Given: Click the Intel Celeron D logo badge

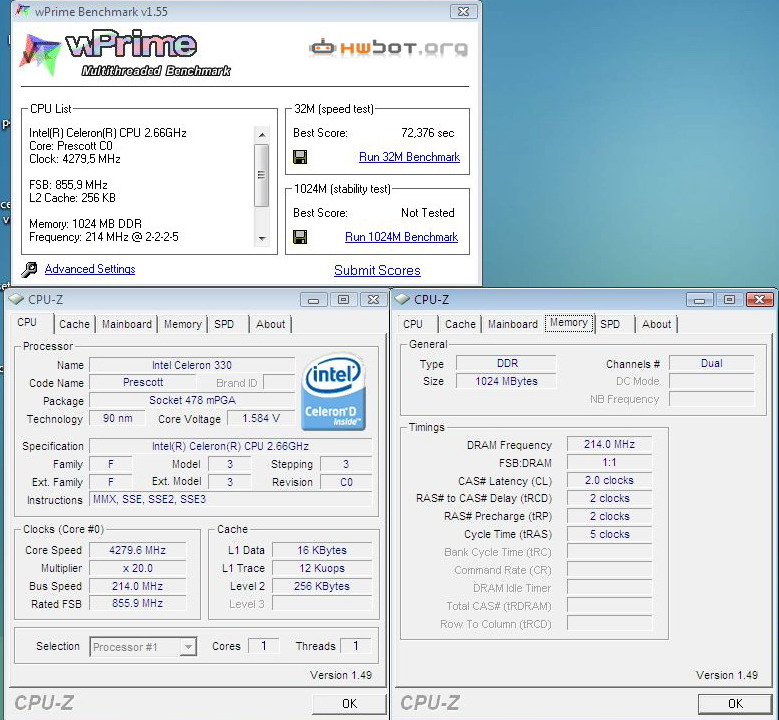Looking at the screenshot, I should click(x=333, y=391).
